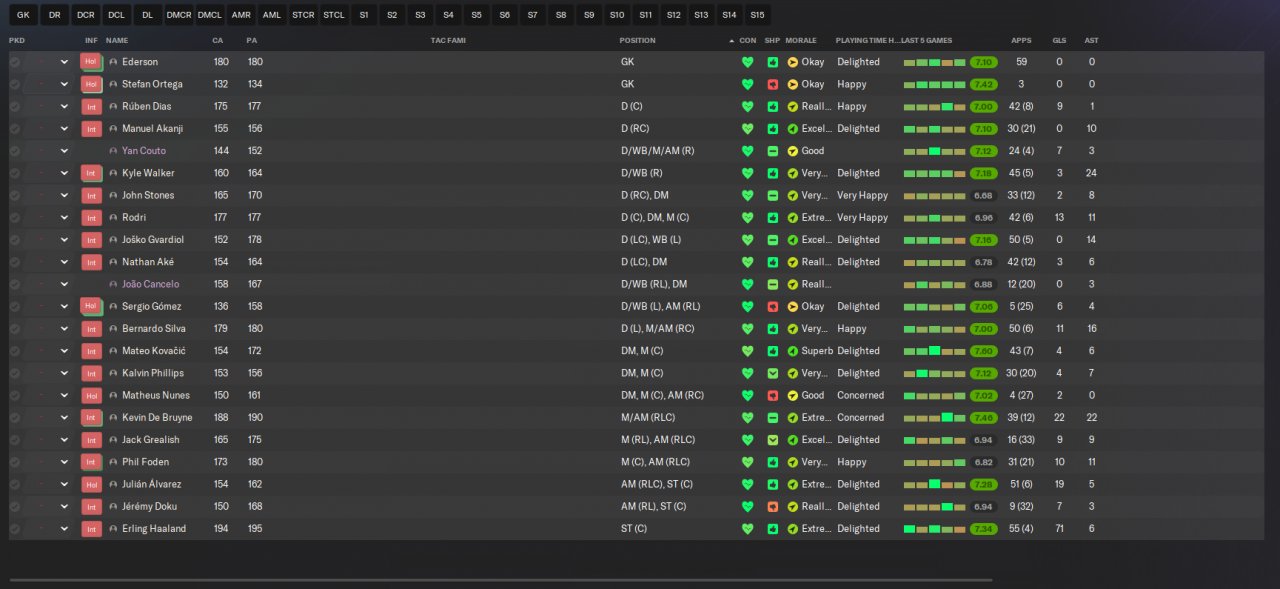Click Ederson's green condition heart icon

pyautogui.click(x=747, y=62)
